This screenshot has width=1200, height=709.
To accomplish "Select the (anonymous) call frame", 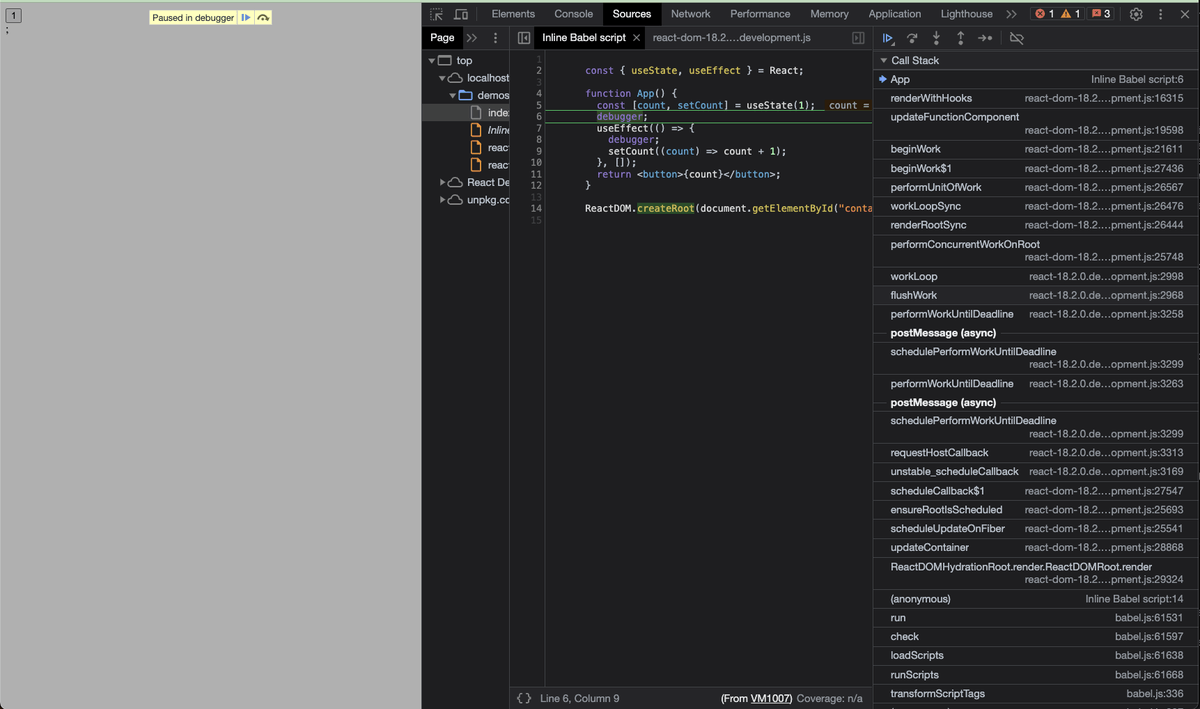I will coord(1036,598).
